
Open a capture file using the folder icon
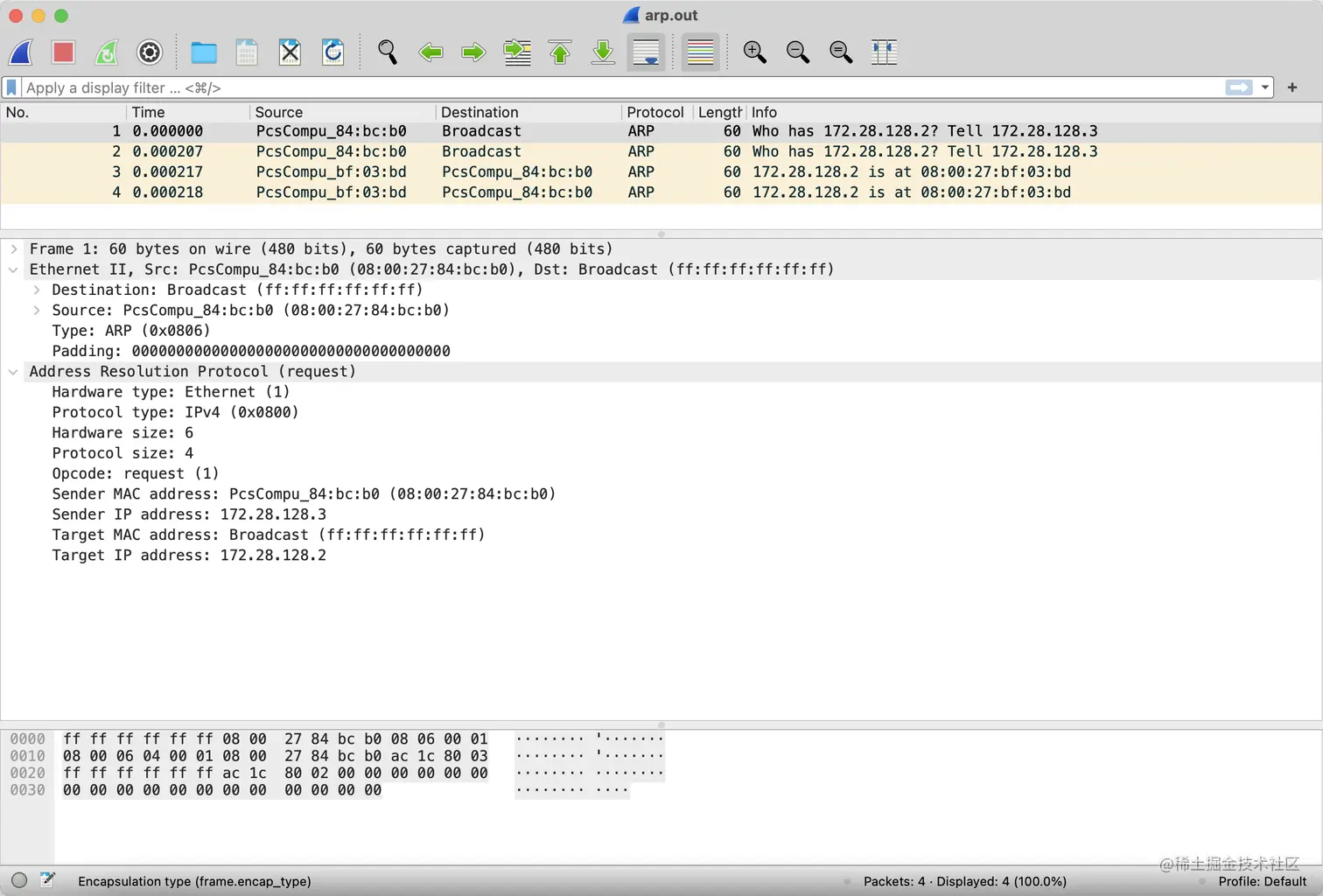pos(204,52)
